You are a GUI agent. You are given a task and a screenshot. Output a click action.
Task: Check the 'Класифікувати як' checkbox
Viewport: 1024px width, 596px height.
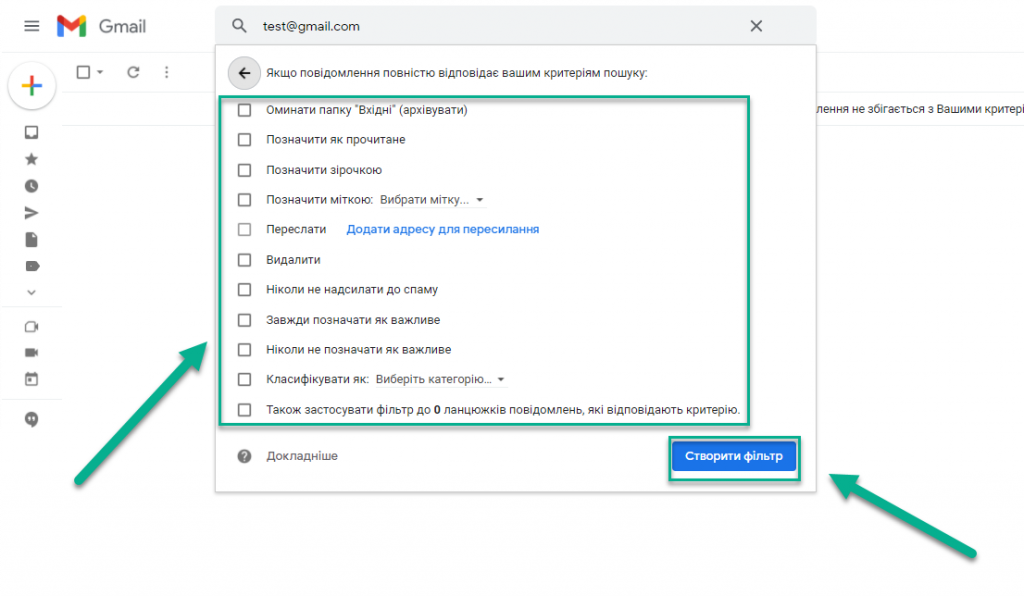pos(244,379)
